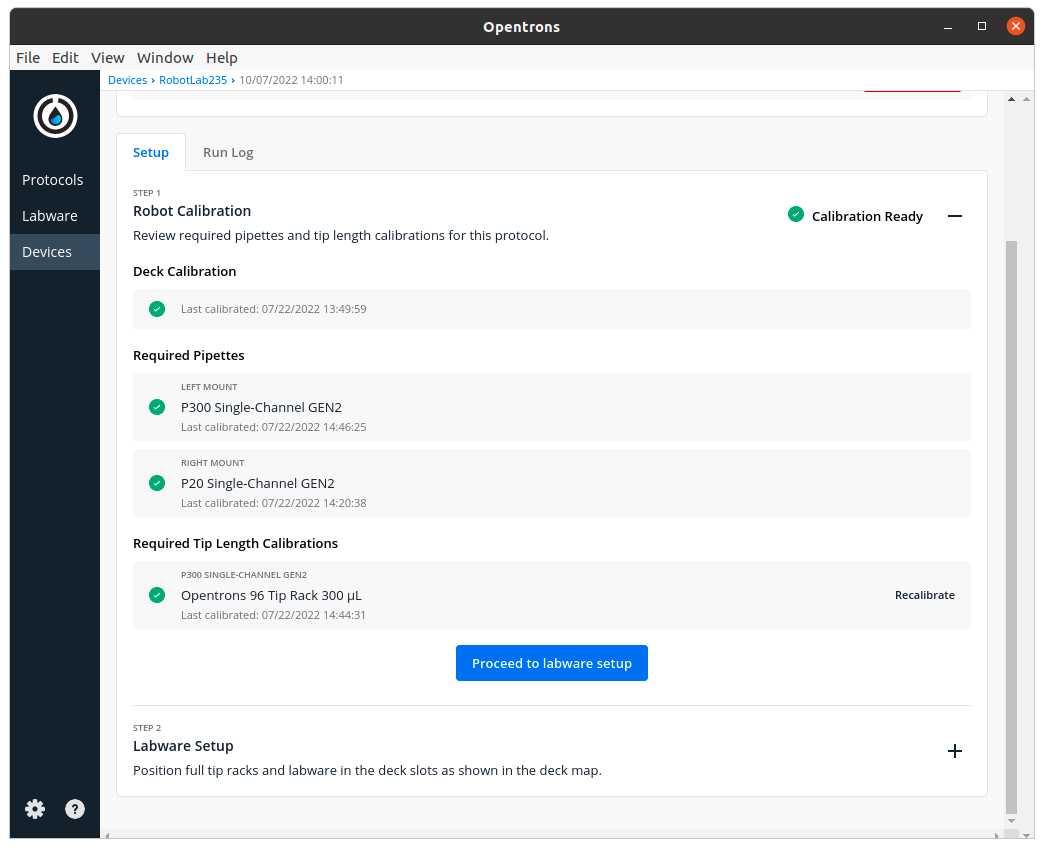Open the Edit menu
1044x848 pixels.
pyautogui.click(x=65, y=58)
